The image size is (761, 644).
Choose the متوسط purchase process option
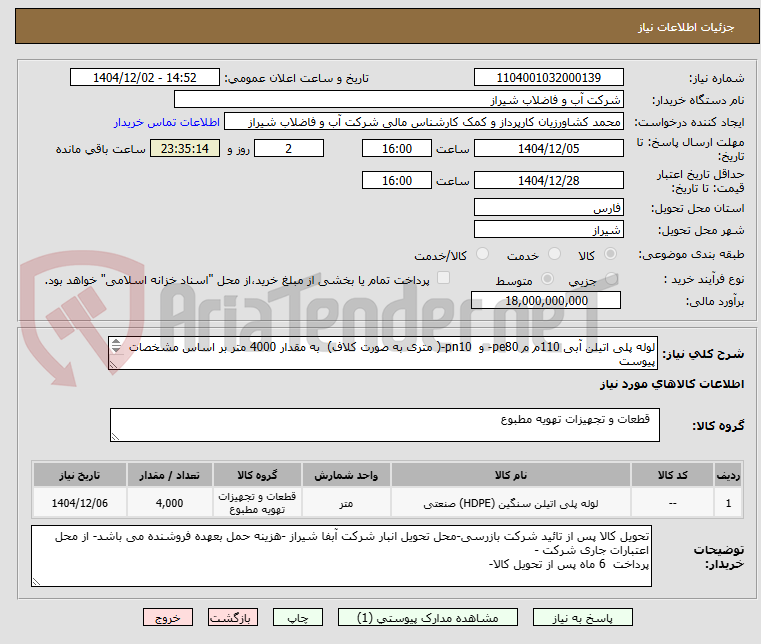(547, 279)
